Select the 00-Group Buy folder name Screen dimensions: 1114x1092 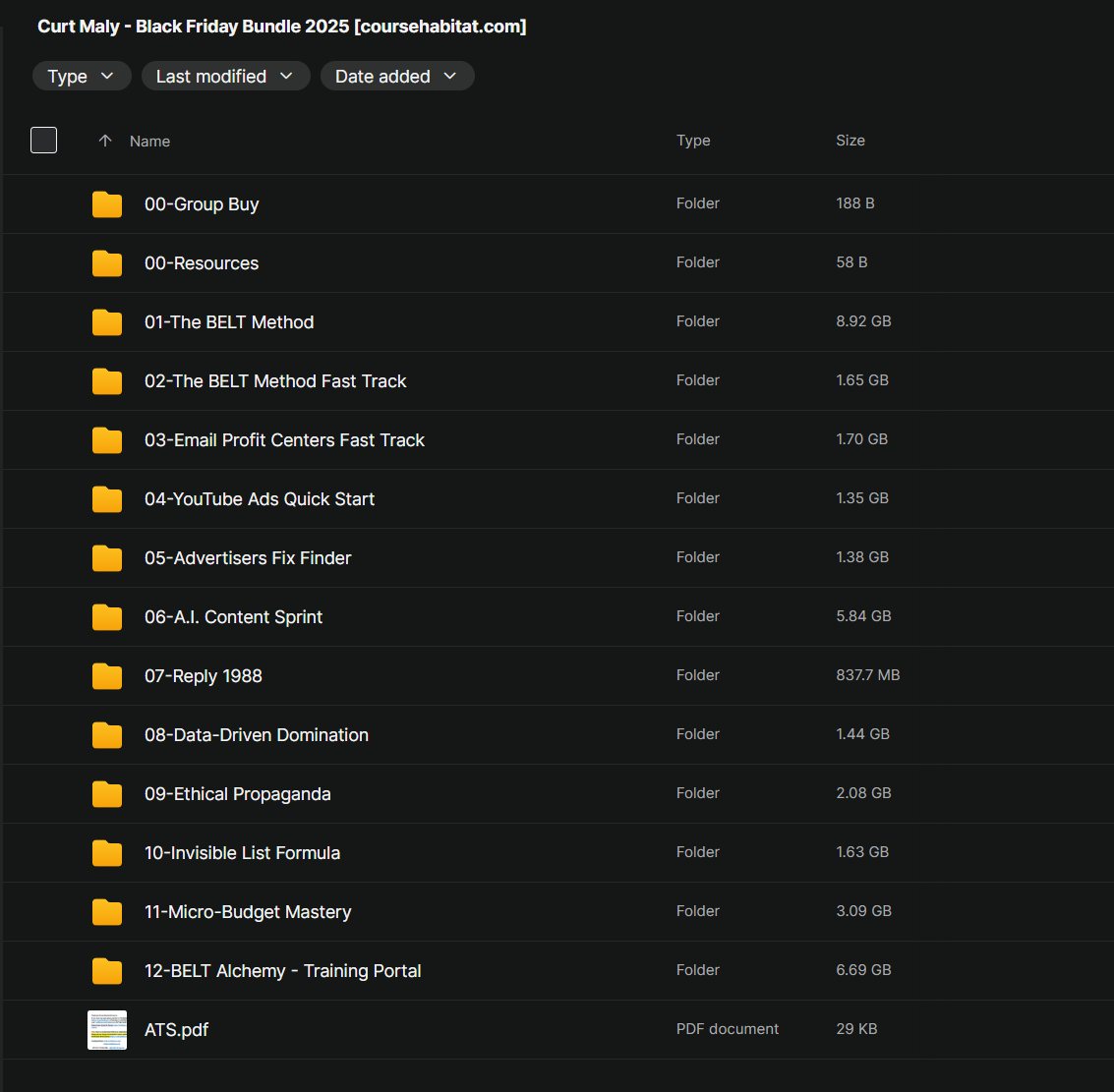point(202,204)
